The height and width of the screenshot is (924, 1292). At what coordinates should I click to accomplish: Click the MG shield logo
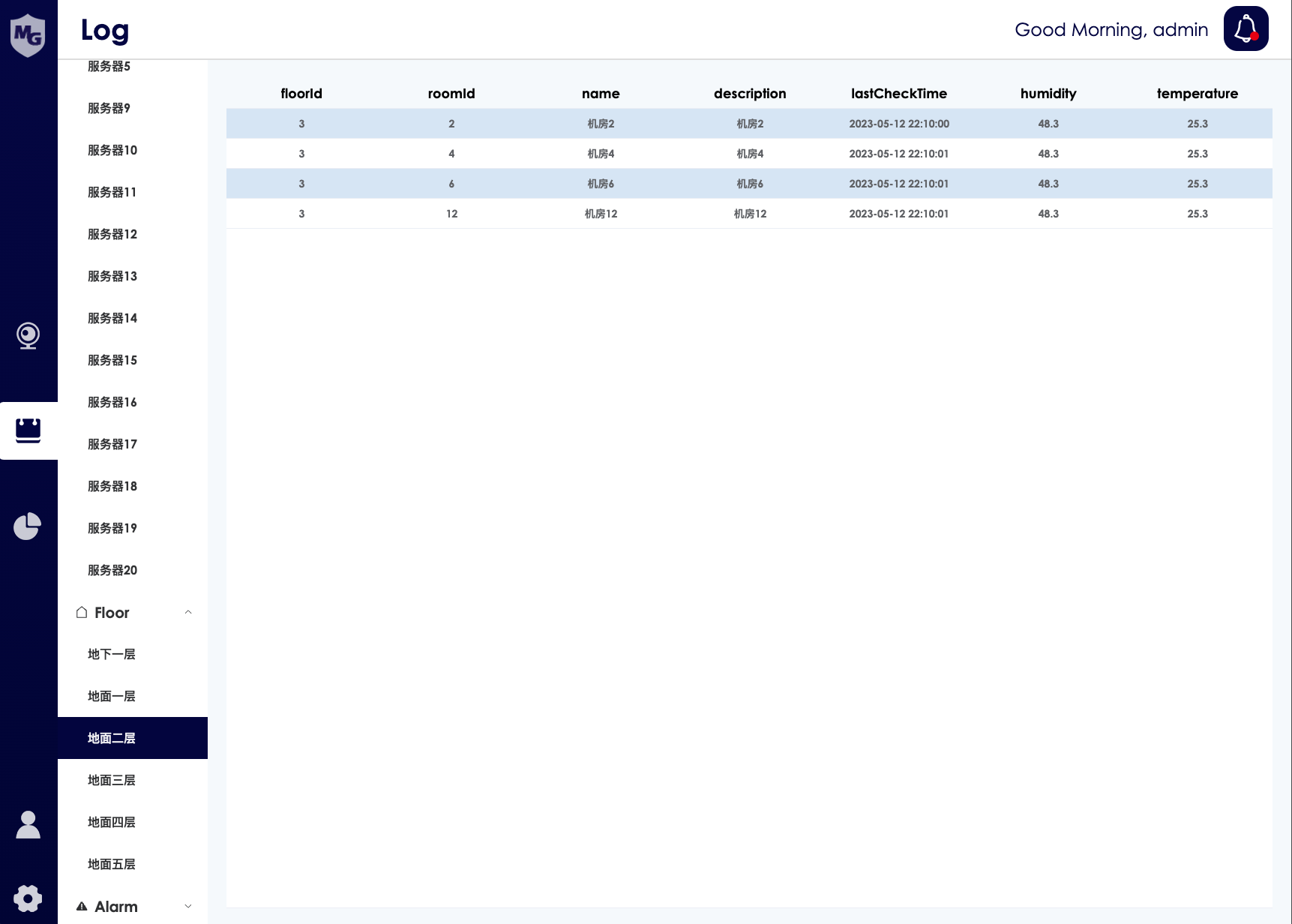pyautogui.click(x=28, y=34)
